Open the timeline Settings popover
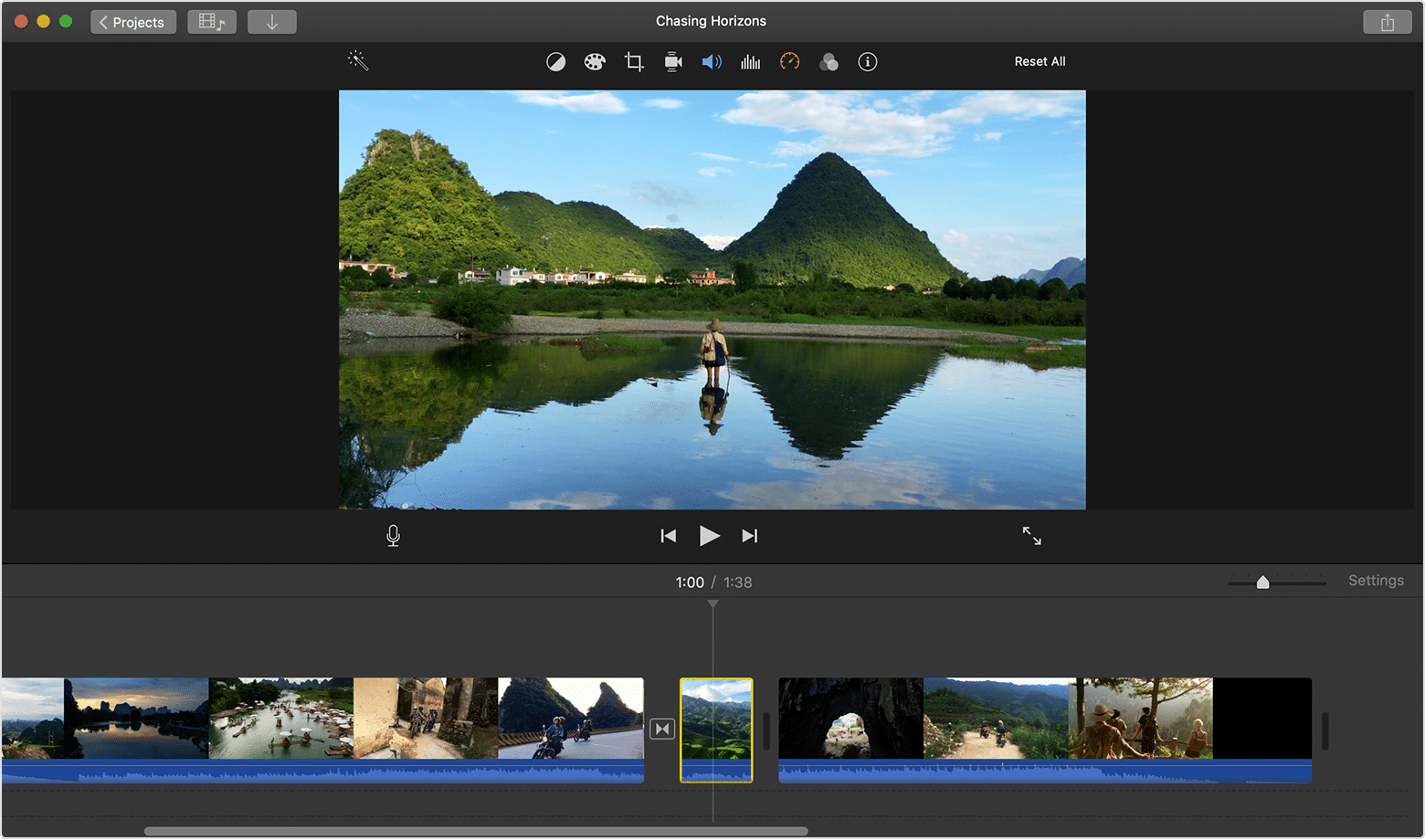This screenshot has width=1425, height=840. 1376,581
